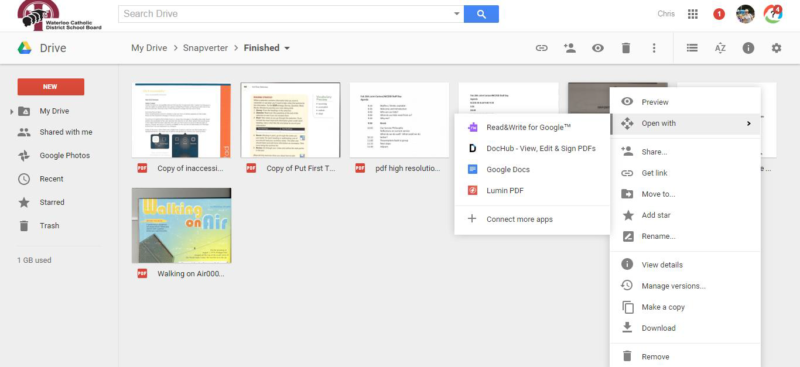Click the Share add-person toolbar icon
800x367 pixels.
(x=569, y=48)
